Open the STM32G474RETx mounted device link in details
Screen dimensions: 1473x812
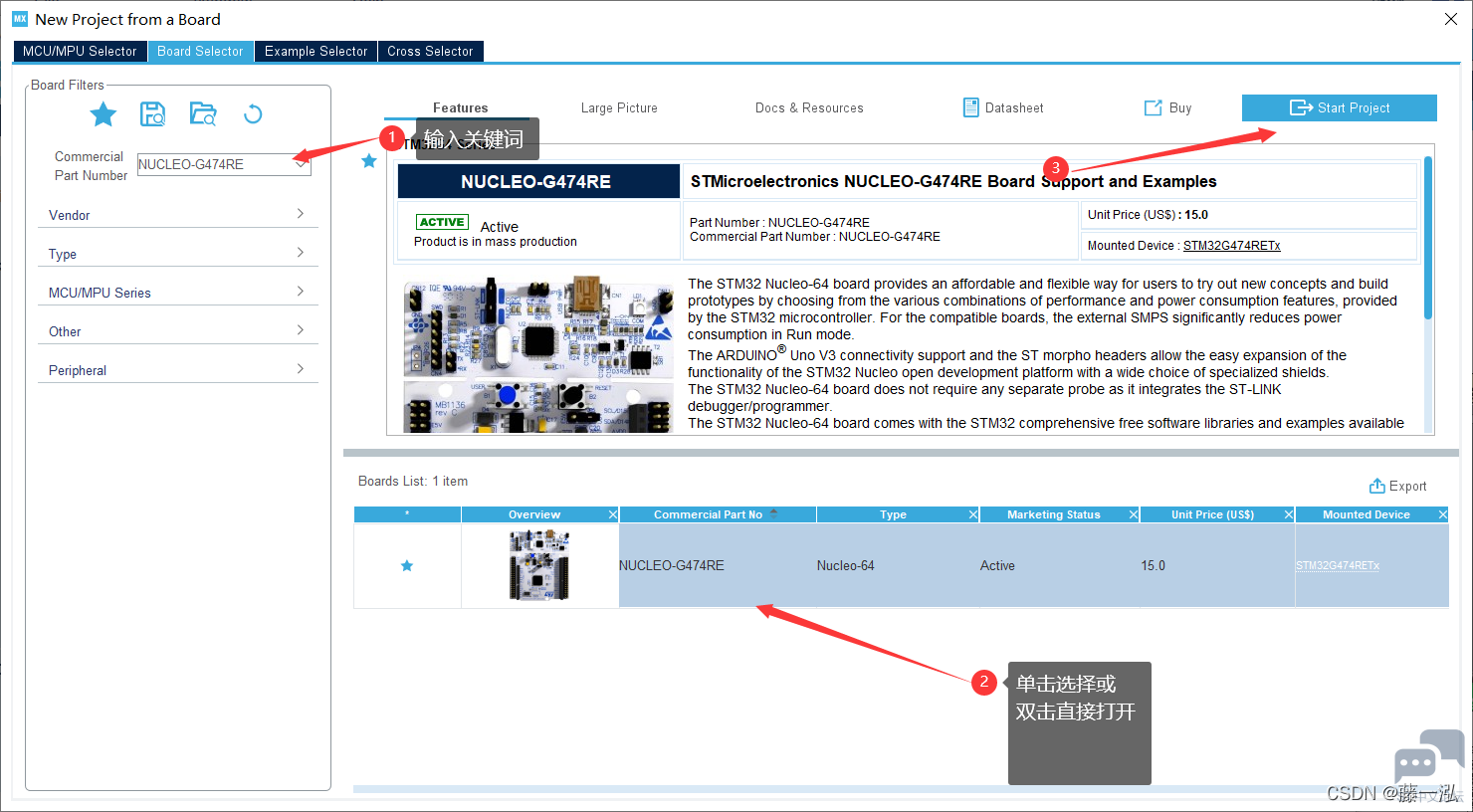(x=1232, y=246)
